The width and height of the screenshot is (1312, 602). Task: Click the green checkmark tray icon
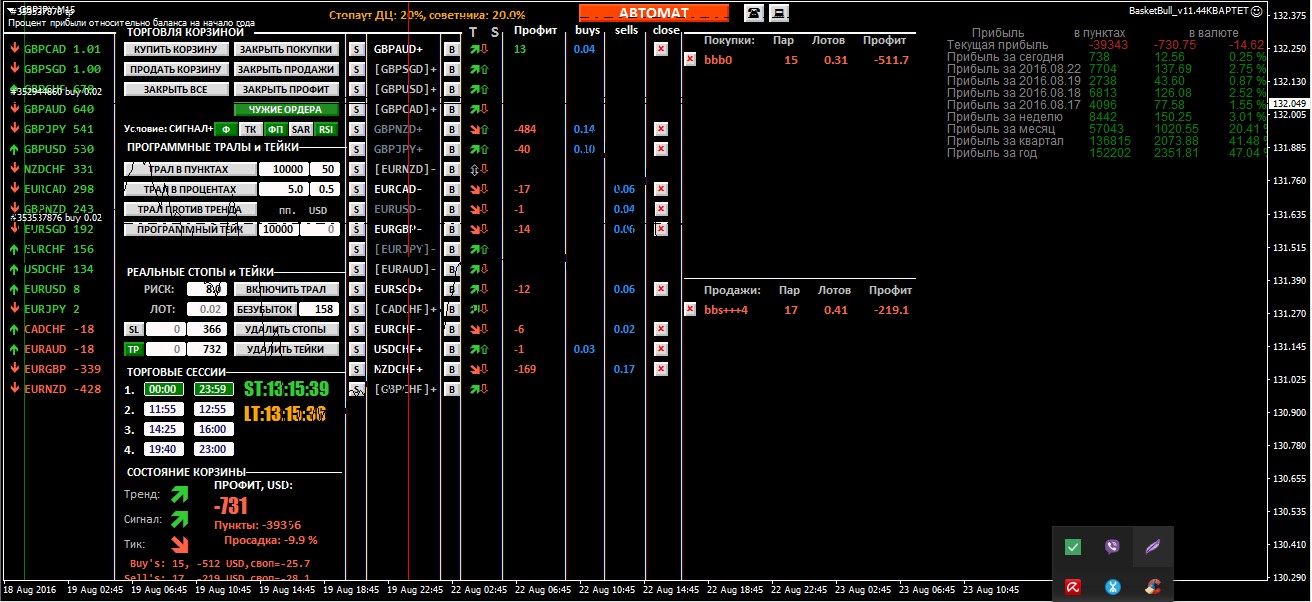pos(1072,546)
